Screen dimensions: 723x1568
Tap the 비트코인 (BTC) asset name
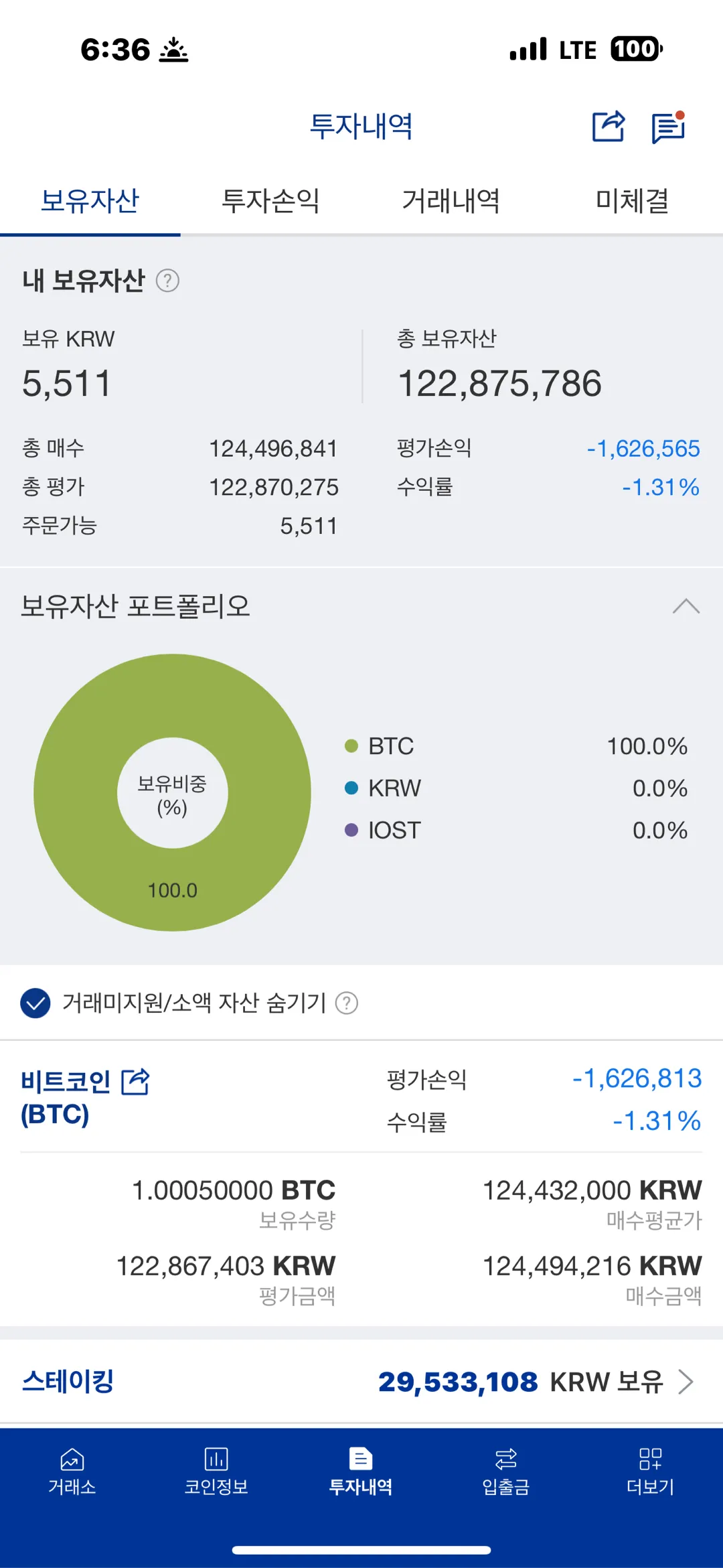coord(66,1097)
